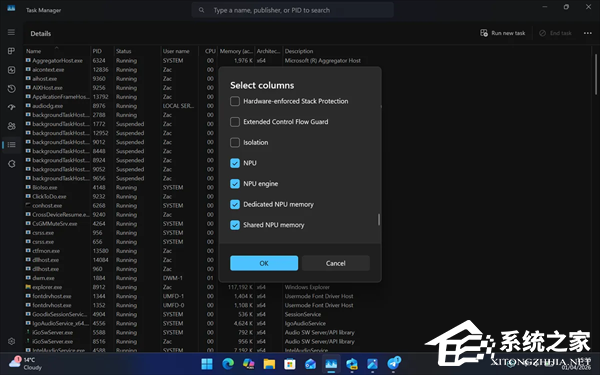Click the Run new task button
The height and width of the screenshot is (375, 600).
click(502, 33)
